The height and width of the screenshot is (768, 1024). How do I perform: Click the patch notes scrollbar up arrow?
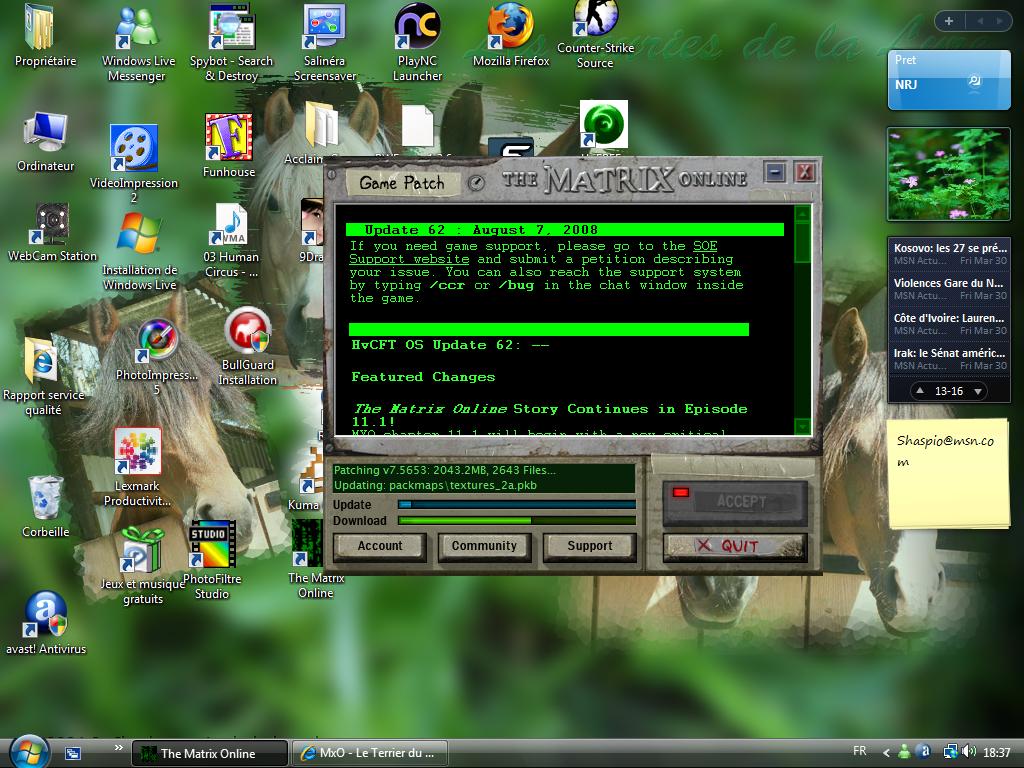pos(803,212)
